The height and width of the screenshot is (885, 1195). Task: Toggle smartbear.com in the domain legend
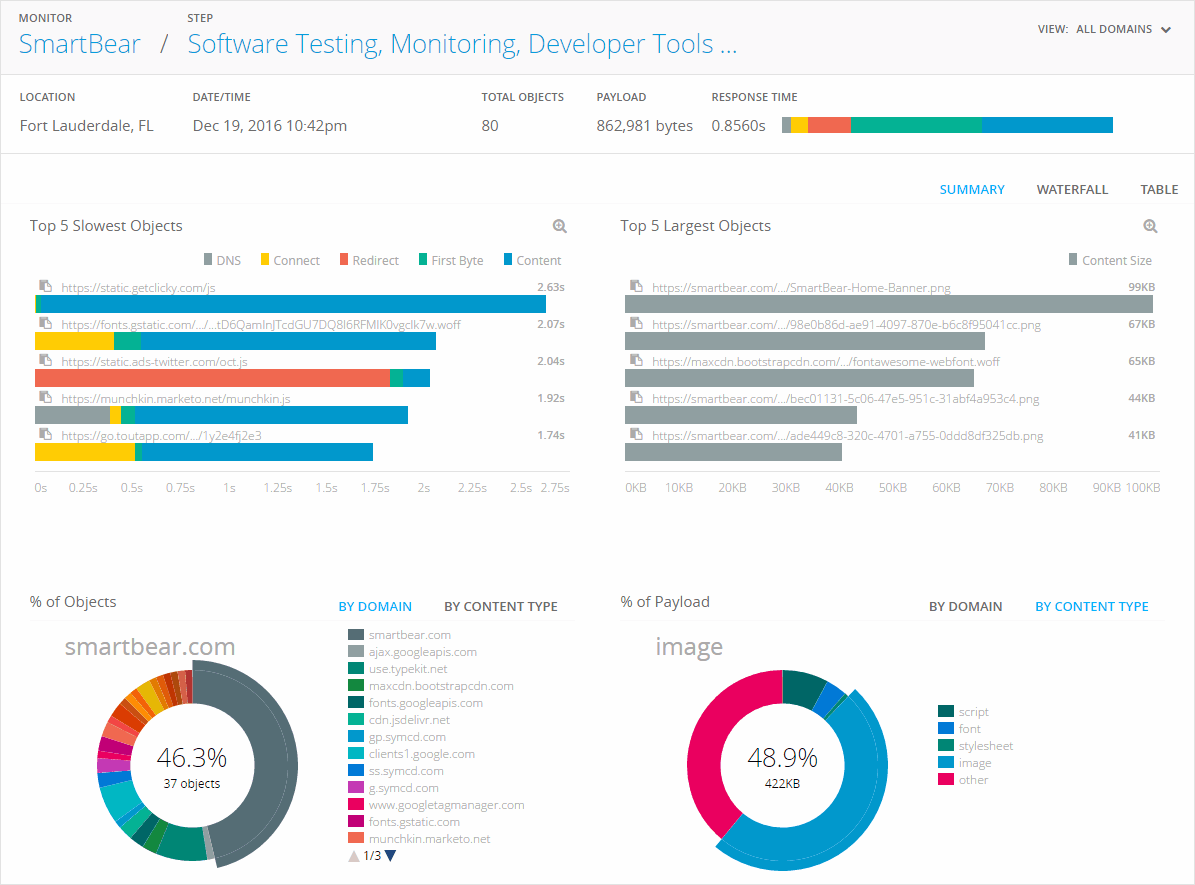400,635
